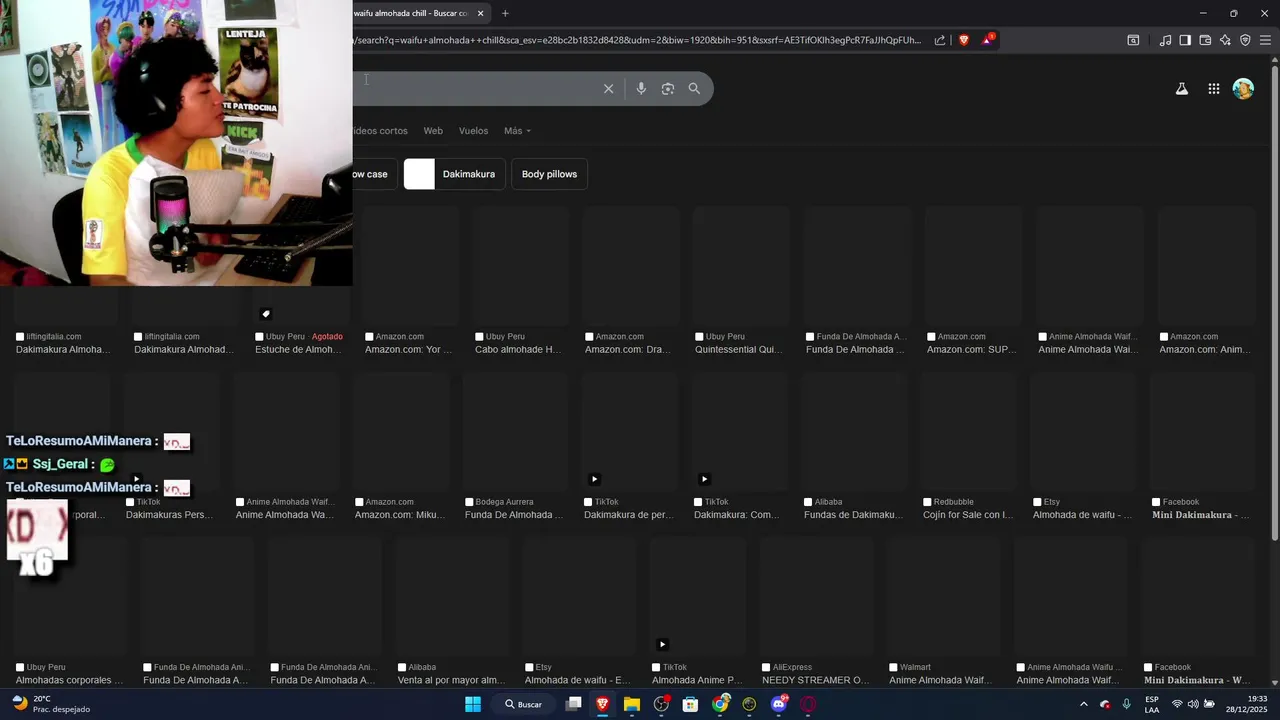Open Leo AI sparkle icon
This screenshot has width=1280, height=720.
(x=1225, y=40)
